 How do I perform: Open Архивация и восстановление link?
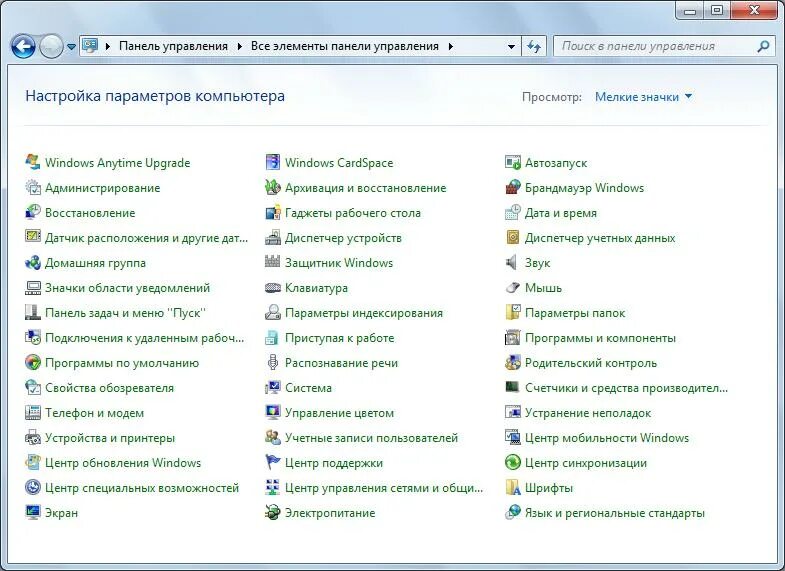[365, 188]
